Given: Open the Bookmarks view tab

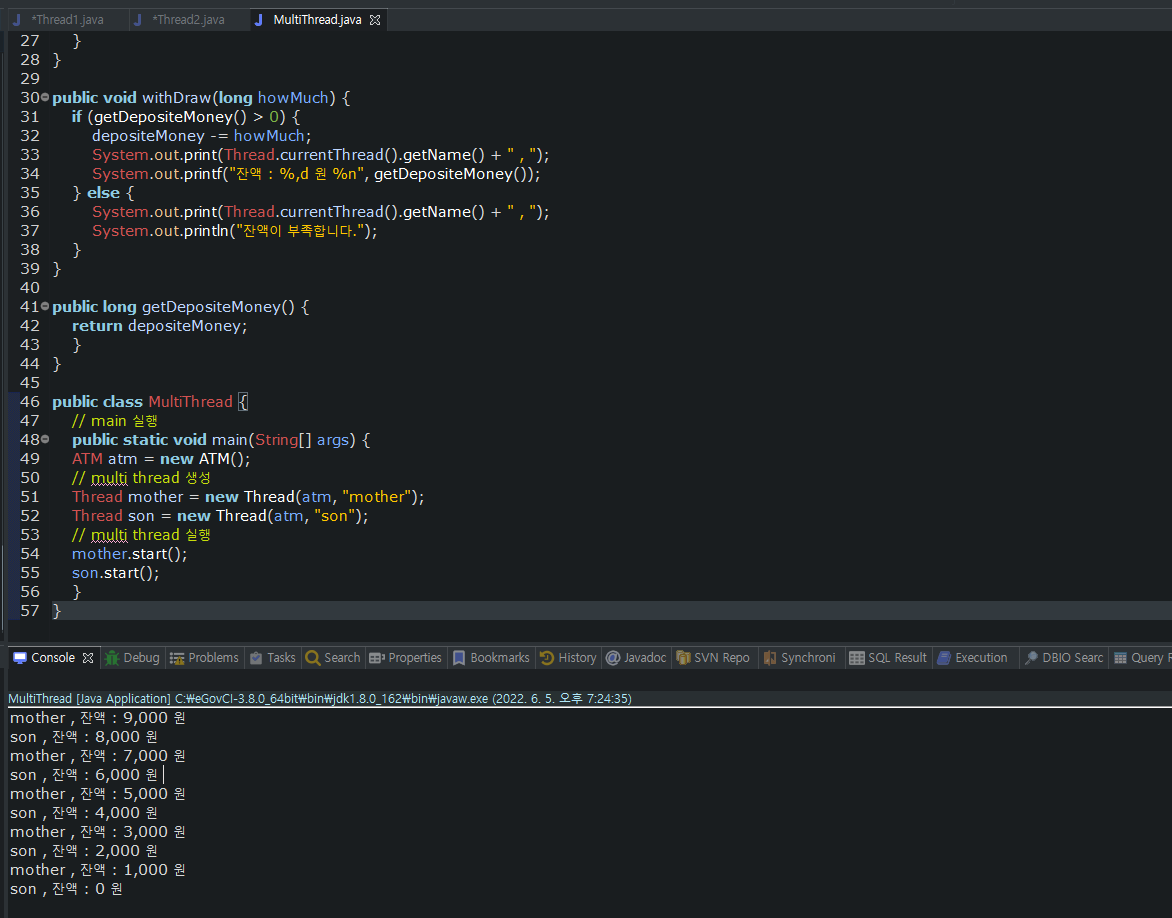Looking at the screenshot, I should tap(491, 658).
